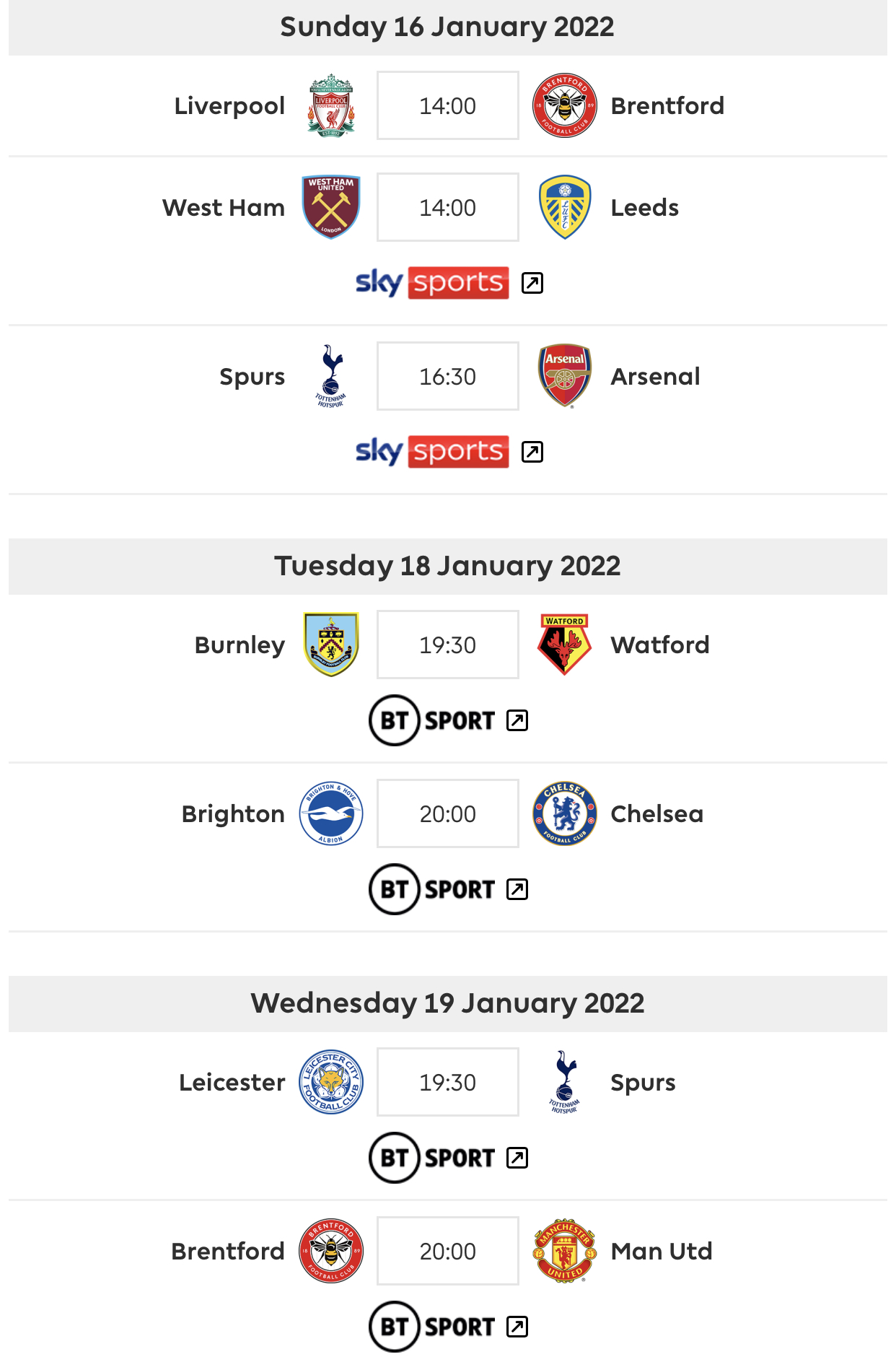Select the 19:30 Leicester v Spurs time box
Image resolution: width=896 pixels, height=1362 pixels.
[448, 1082]
